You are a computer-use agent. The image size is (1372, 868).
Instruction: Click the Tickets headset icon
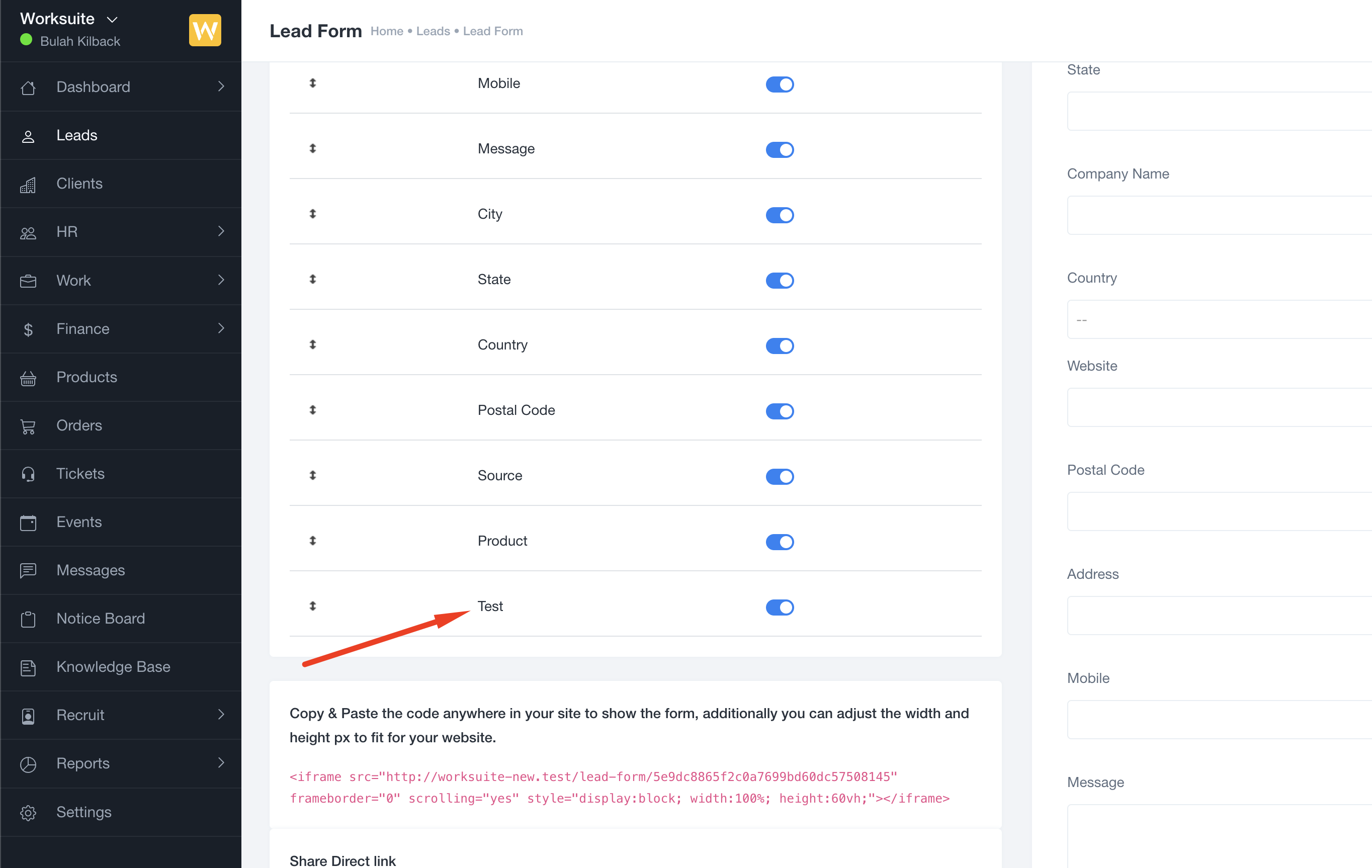click(x=28, y=474)
